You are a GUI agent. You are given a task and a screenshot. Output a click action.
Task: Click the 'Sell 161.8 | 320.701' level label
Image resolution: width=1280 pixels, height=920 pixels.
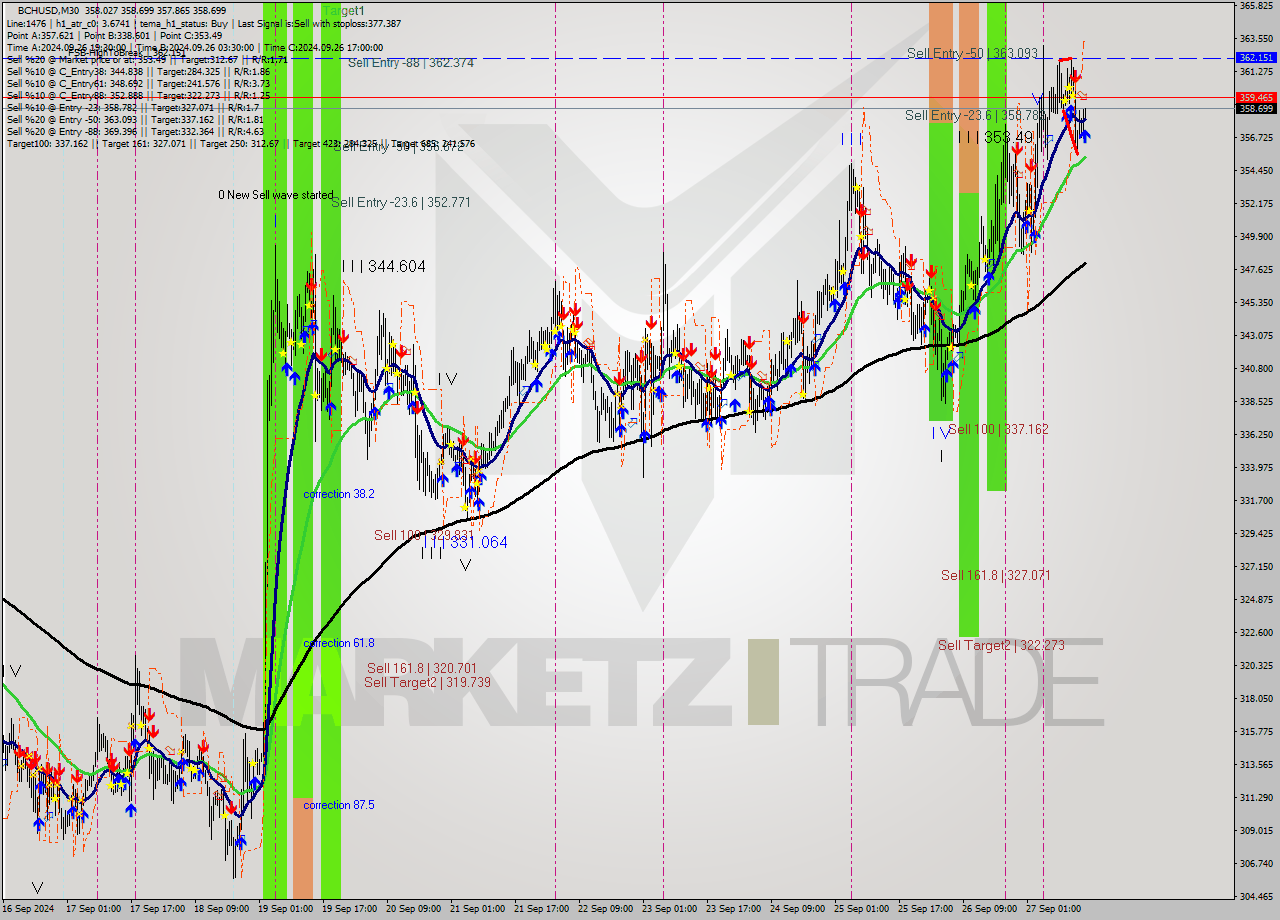(x=421, y=668)
